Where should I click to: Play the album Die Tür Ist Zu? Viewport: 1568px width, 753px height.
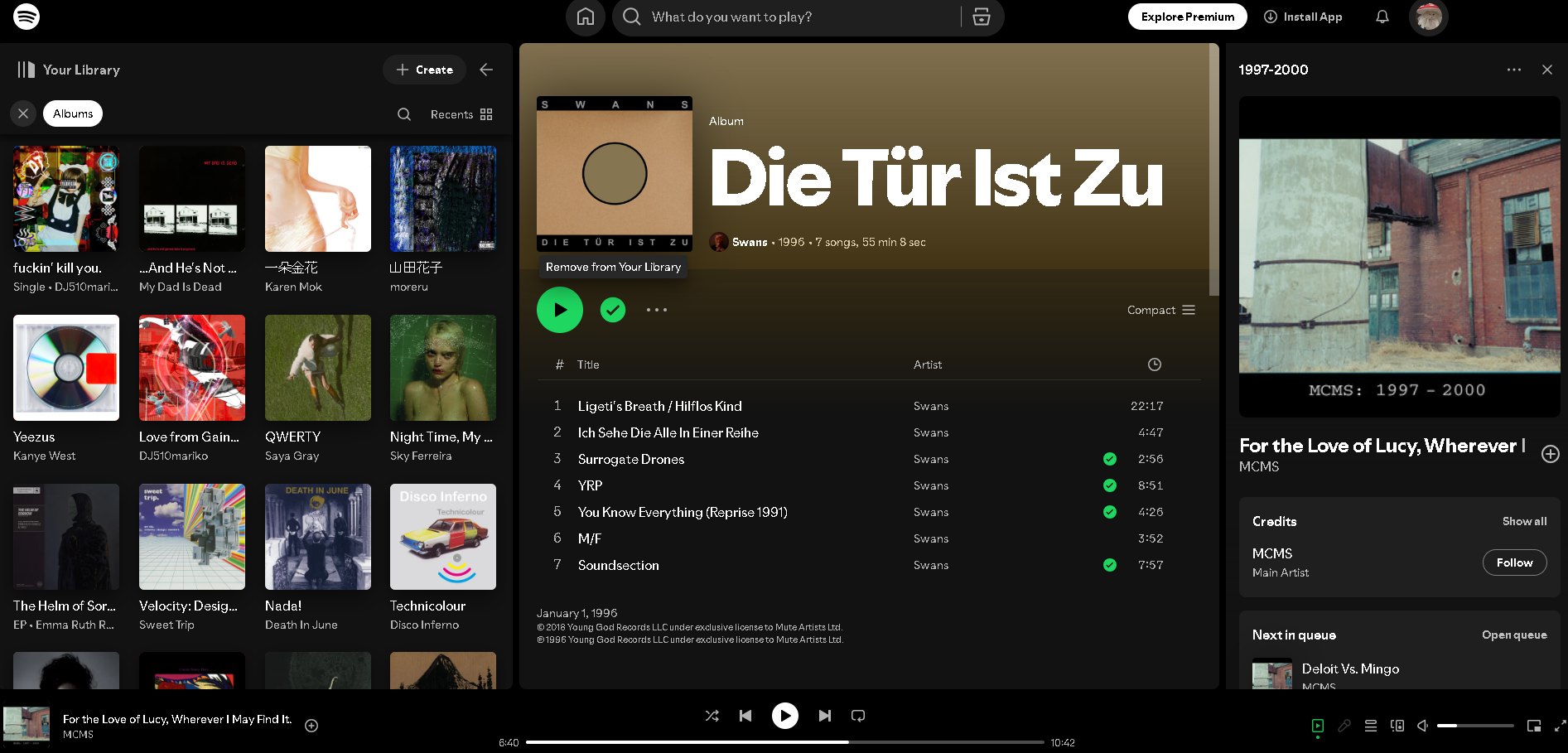point(560,310)
